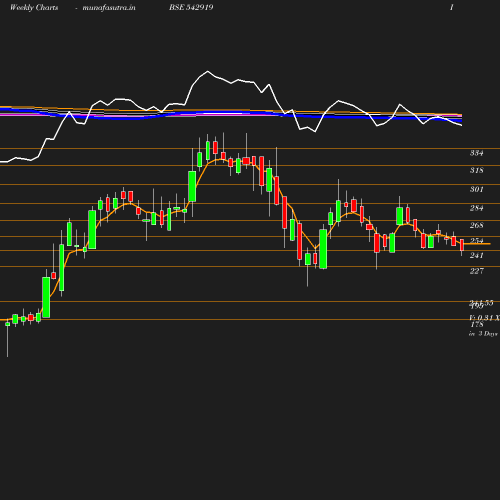Click the 318 price axis label
The width and height of the screenshot is (500, 500).
pos(476,170)
